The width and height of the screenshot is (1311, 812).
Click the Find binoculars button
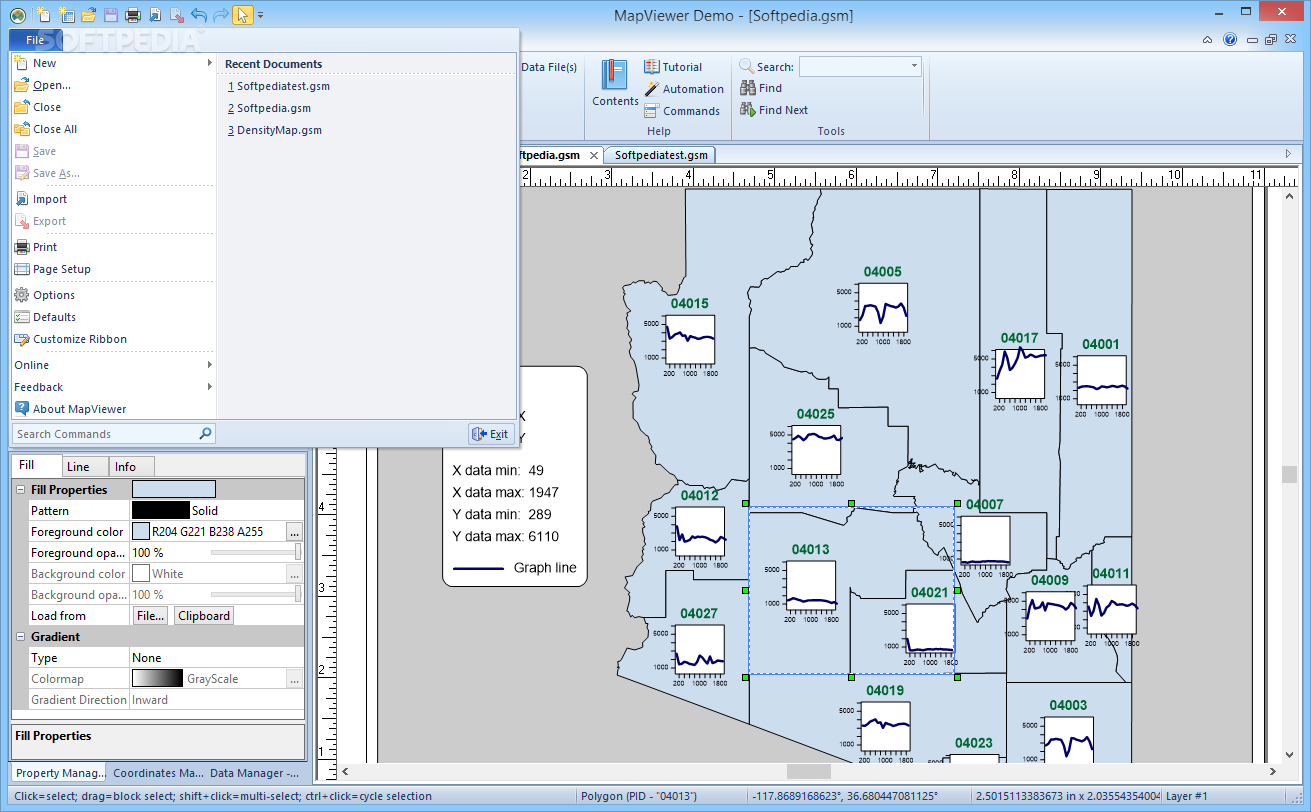761,88
